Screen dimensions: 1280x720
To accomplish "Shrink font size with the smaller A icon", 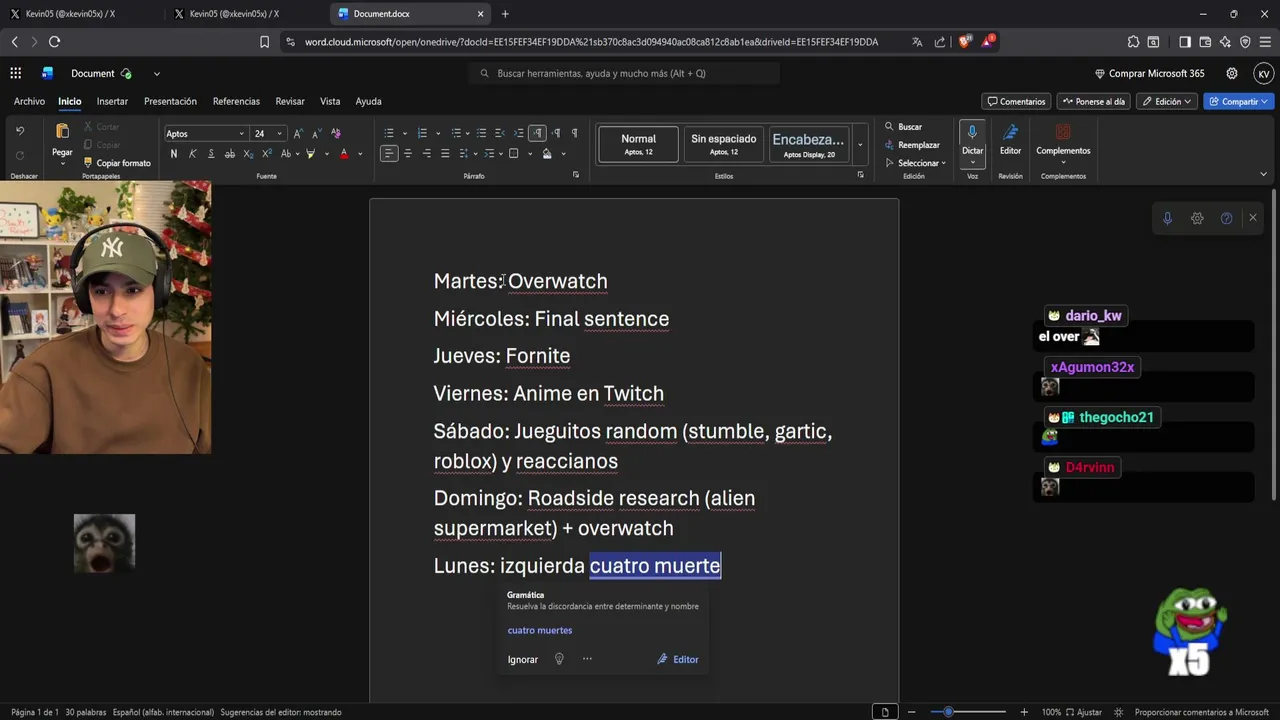I will tap(316, 133).
